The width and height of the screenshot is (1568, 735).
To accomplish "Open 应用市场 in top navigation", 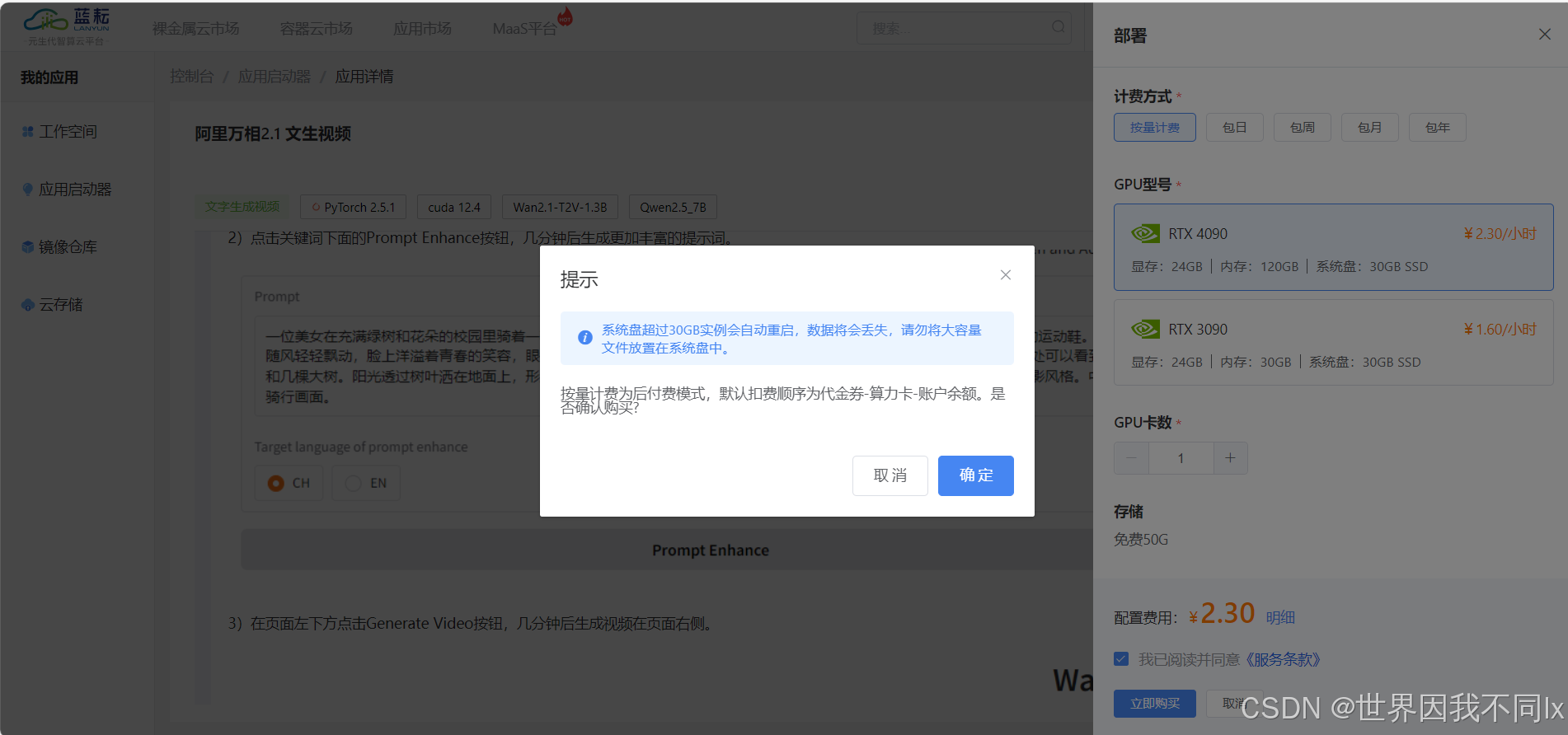I will (422, 29).
